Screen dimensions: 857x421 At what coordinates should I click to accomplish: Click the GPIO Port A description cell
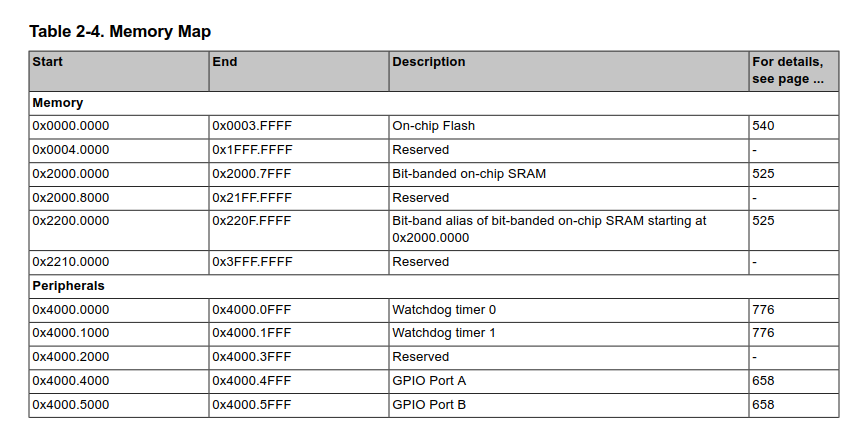coord(429,381)
